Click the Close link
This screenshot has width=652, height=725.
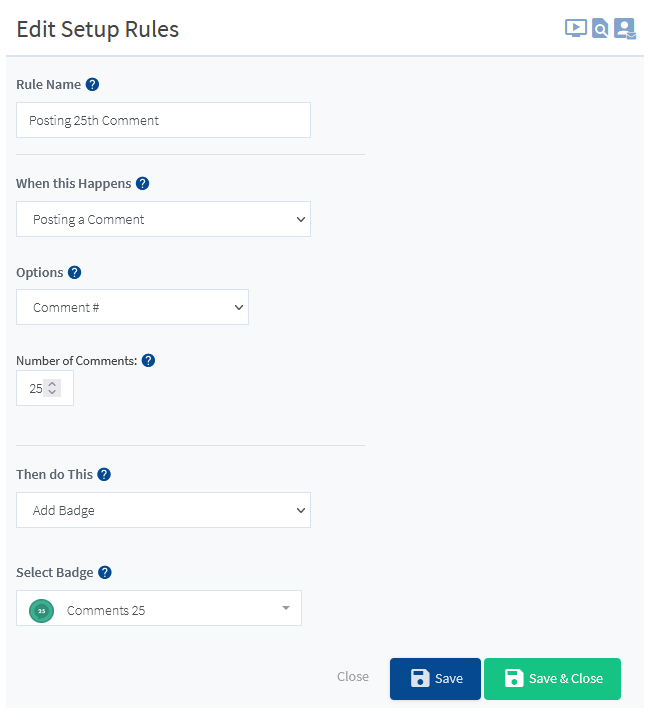[x=353, y=676]
